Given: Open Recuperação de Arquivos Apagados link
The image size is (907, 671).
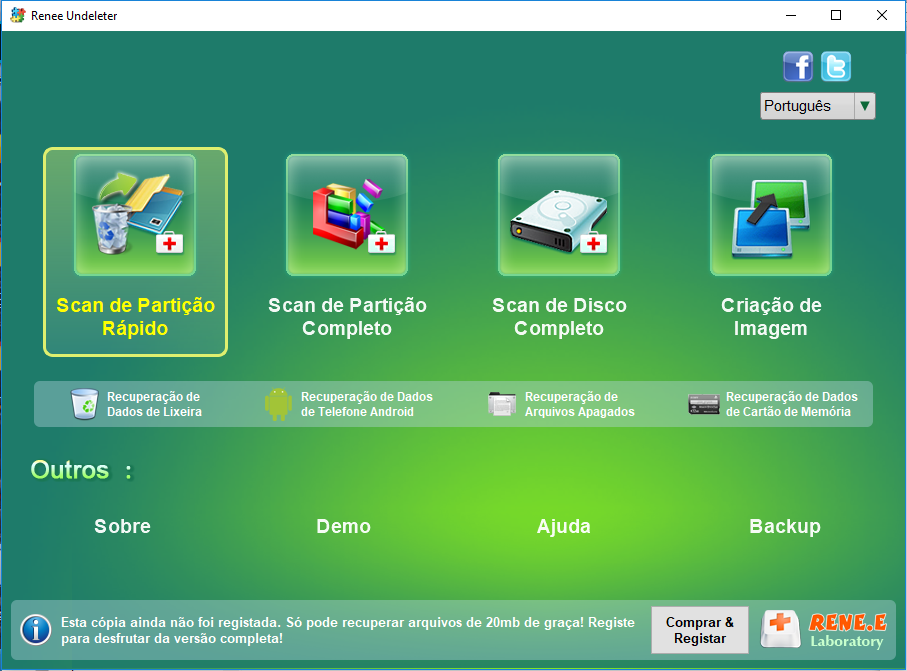Looking at the screenshot, I should tap(580, 404).
